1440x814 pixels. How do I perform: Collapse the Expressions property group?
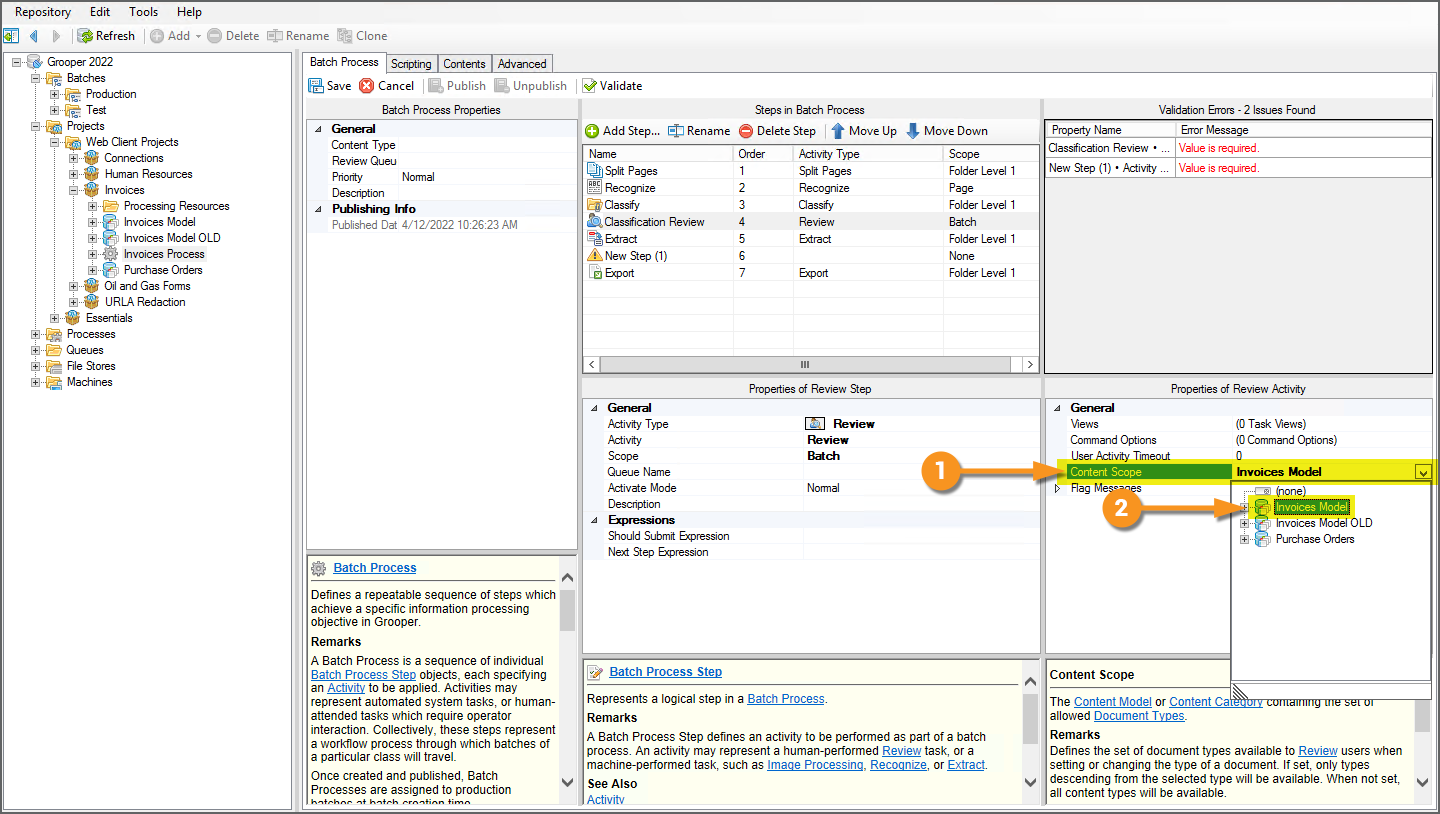[x=596, y=520]
